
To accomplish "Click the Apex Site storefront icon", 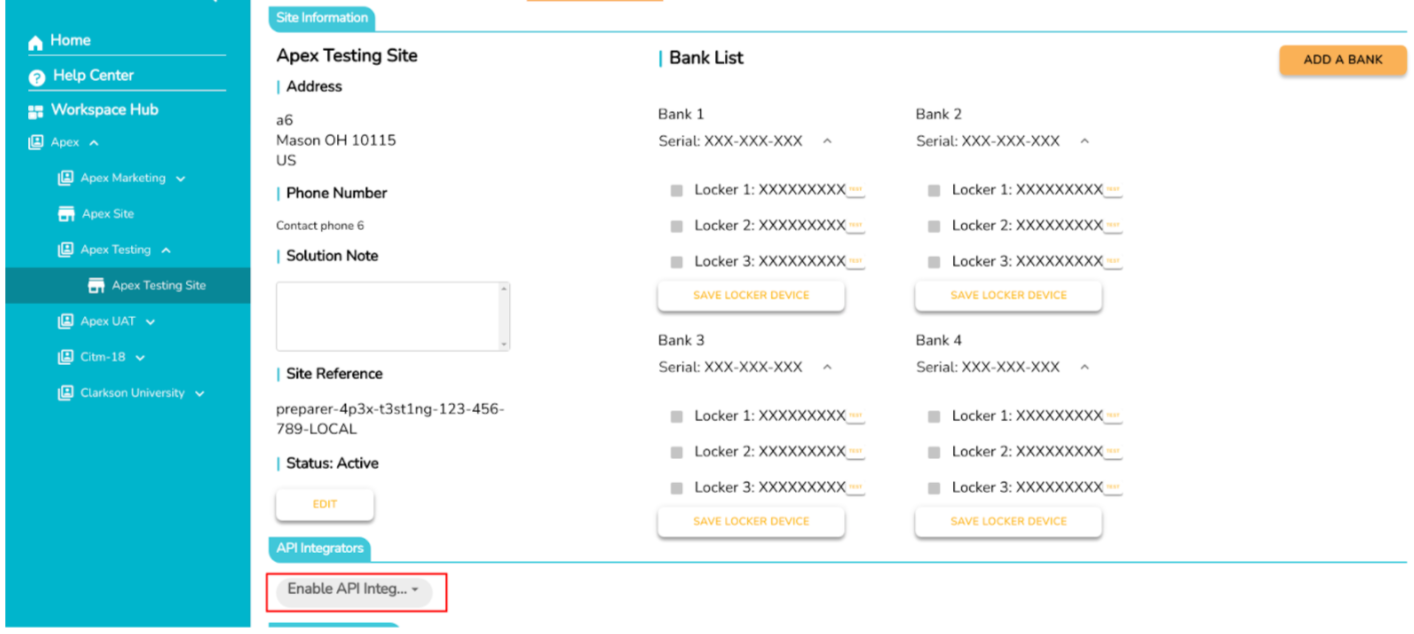I will point(67,214).
